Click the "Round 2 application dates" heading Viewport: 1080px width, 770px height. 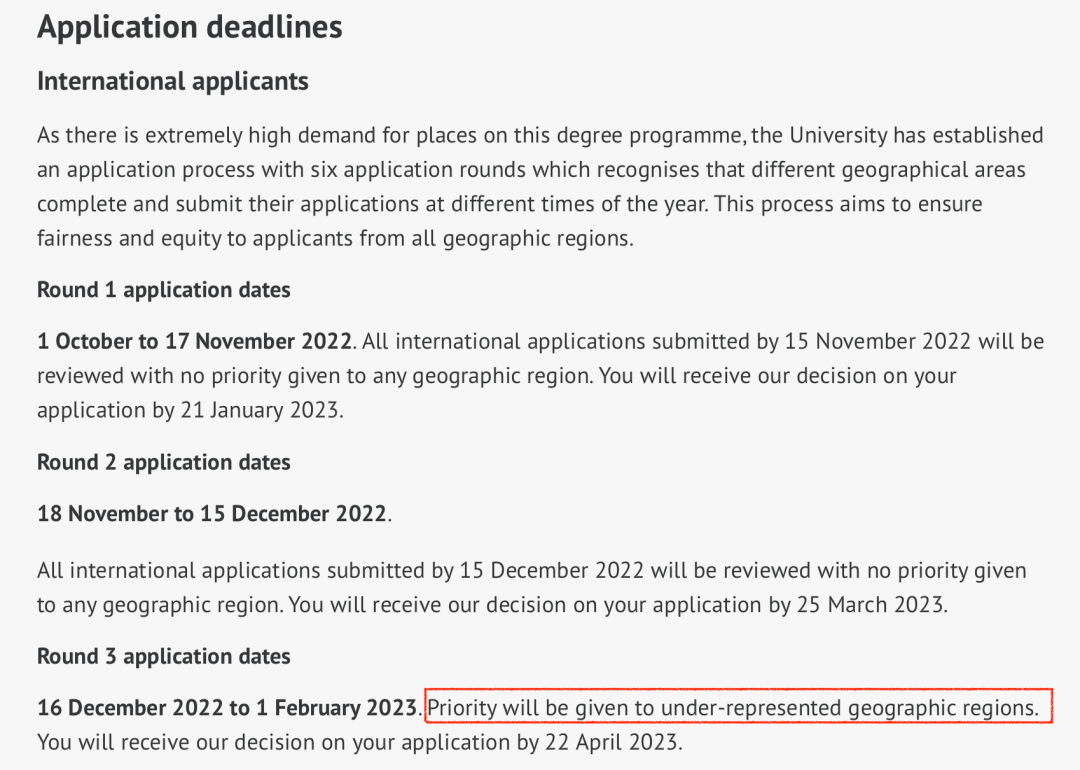pos(164,462)
